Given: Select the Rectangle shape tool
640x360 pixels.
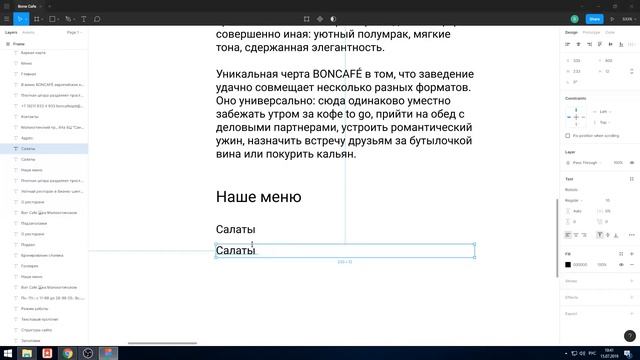Looking at the screenshot, I should coord(52,19).
